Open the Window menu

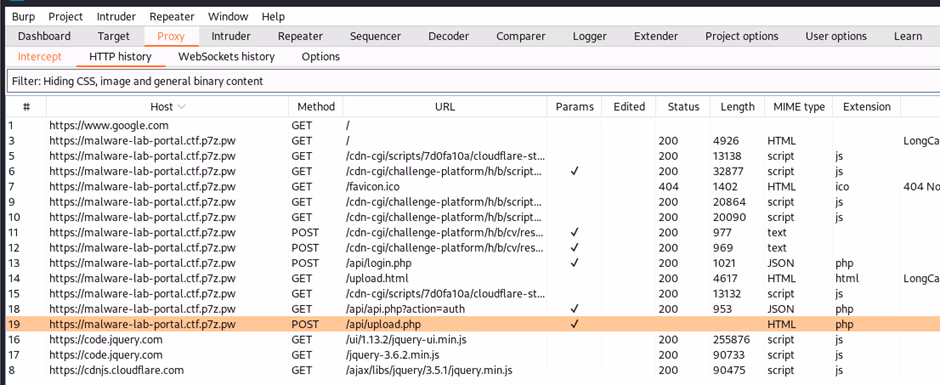(228, 17)
